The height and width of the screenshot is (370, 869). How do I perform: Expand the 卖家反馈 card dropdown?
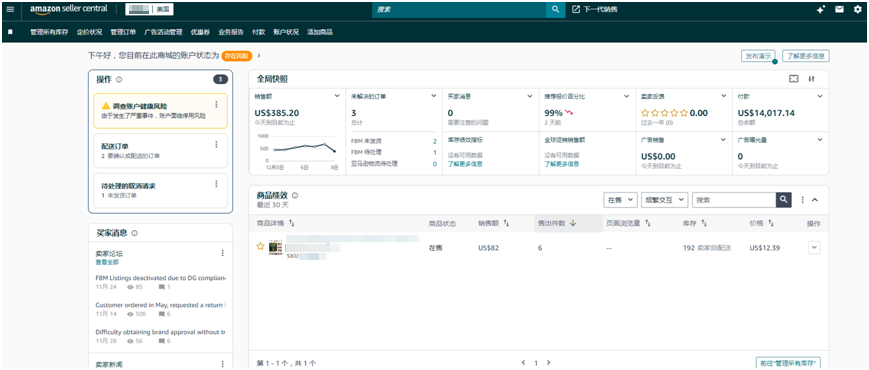click(724, 96)
